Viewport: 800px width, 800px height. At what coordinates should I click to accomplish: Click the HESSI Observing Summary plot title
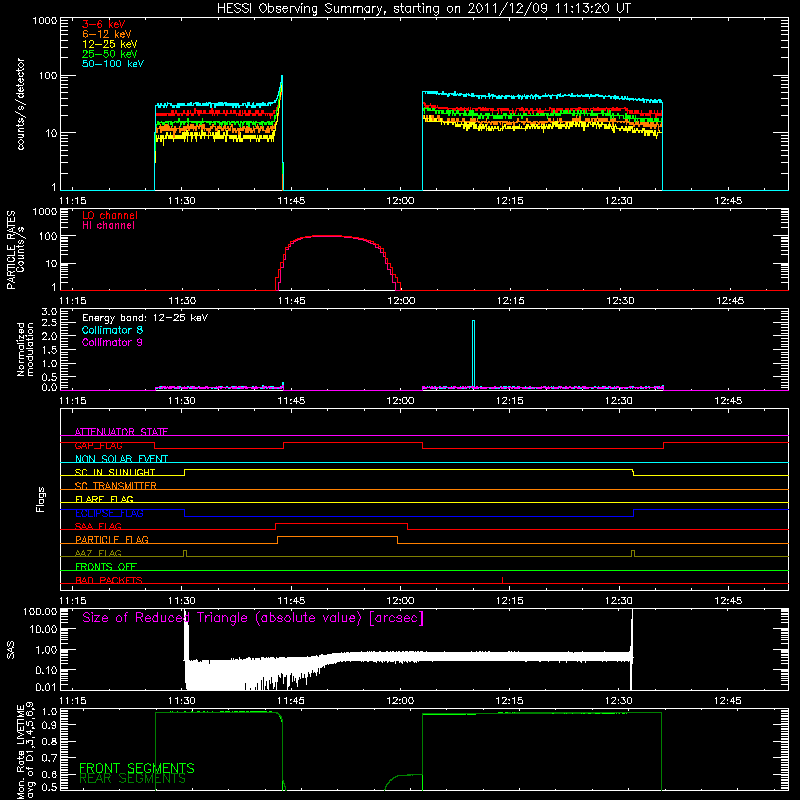tap(423, 9)
